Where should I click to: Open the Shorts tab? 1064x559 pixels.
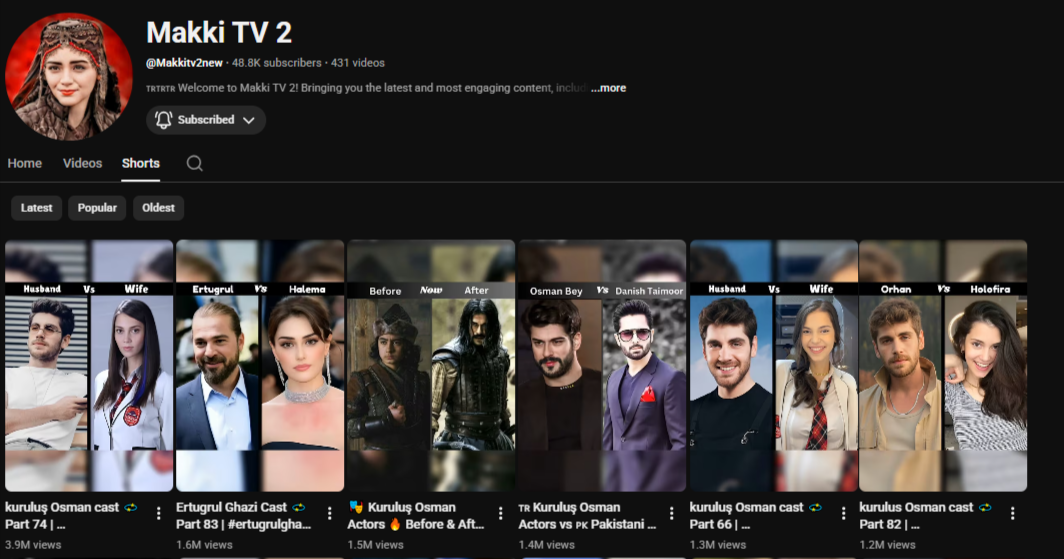(x=141, y=163)
